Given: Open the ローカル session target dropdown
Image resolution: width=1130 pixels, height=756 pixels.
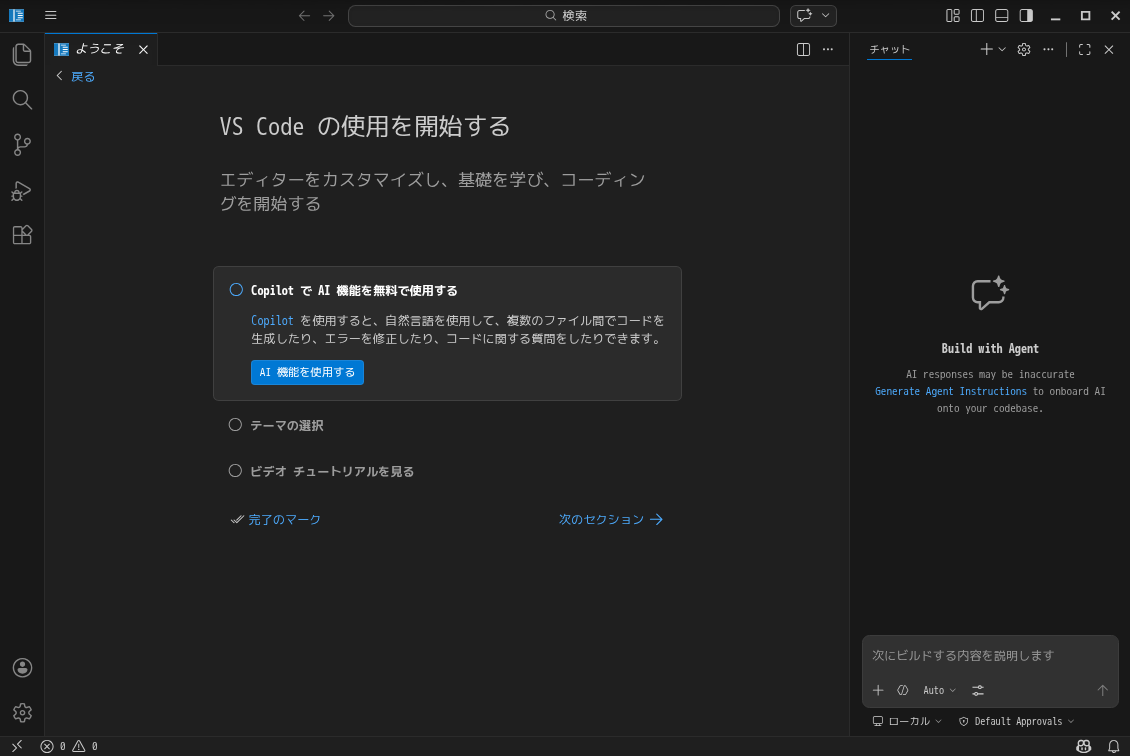Looking at the screenshot, I should click(907, 721).
